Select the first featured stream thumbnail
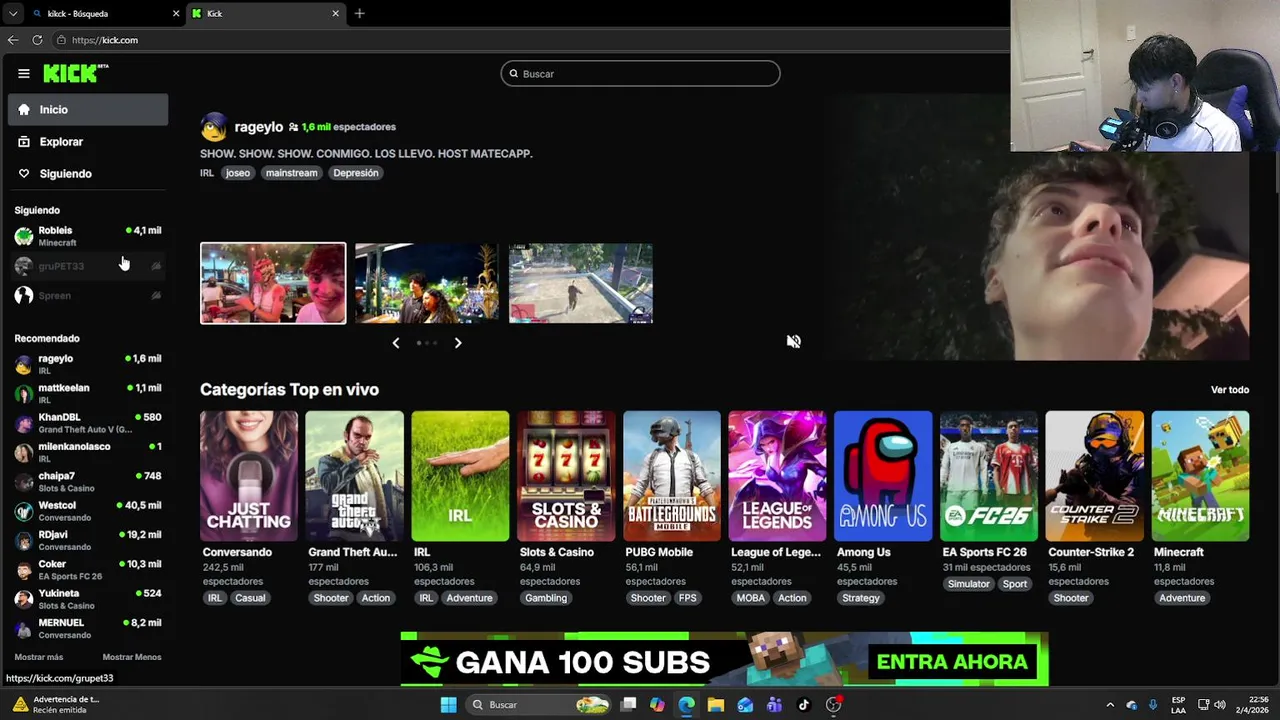The width and height of the screenshot is (1280, 720). [x=273, y=283]
